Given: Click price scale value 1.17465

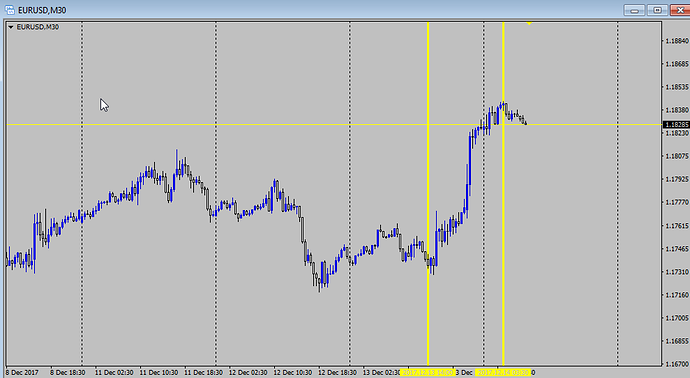Looking at the screenshot, I should 677,249.
